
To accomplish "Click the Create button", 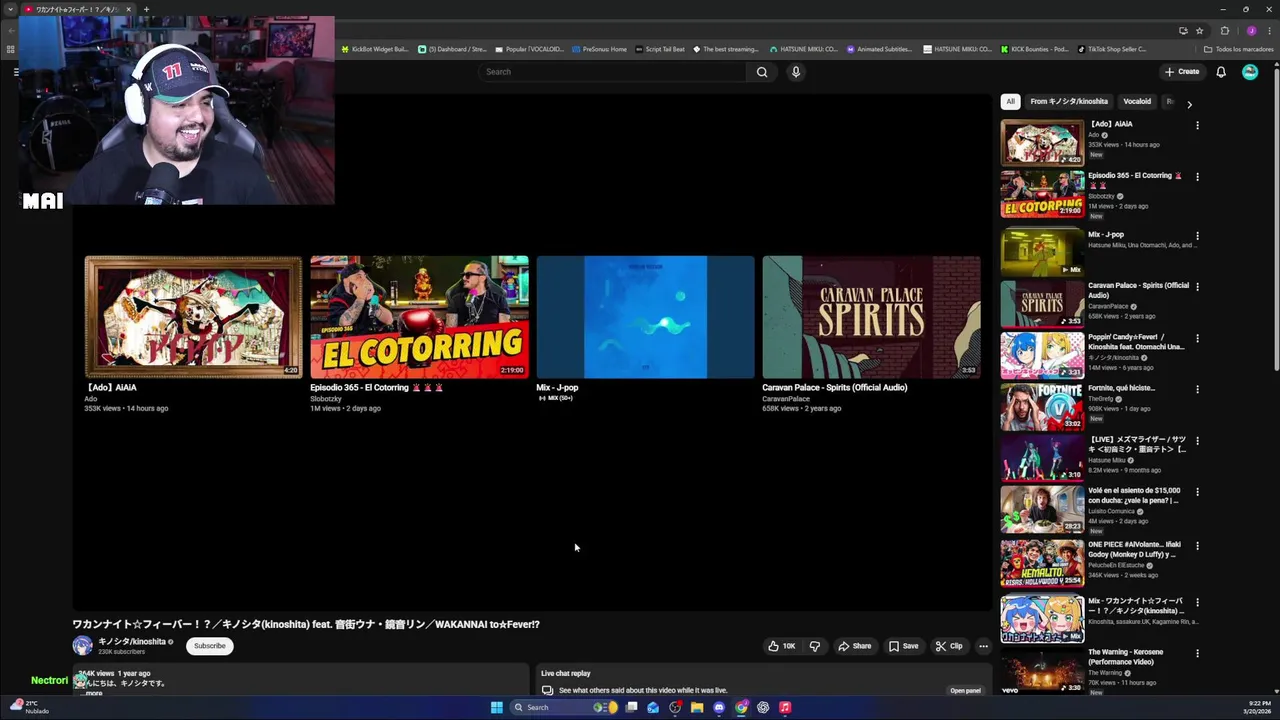I will point(1181,72).
